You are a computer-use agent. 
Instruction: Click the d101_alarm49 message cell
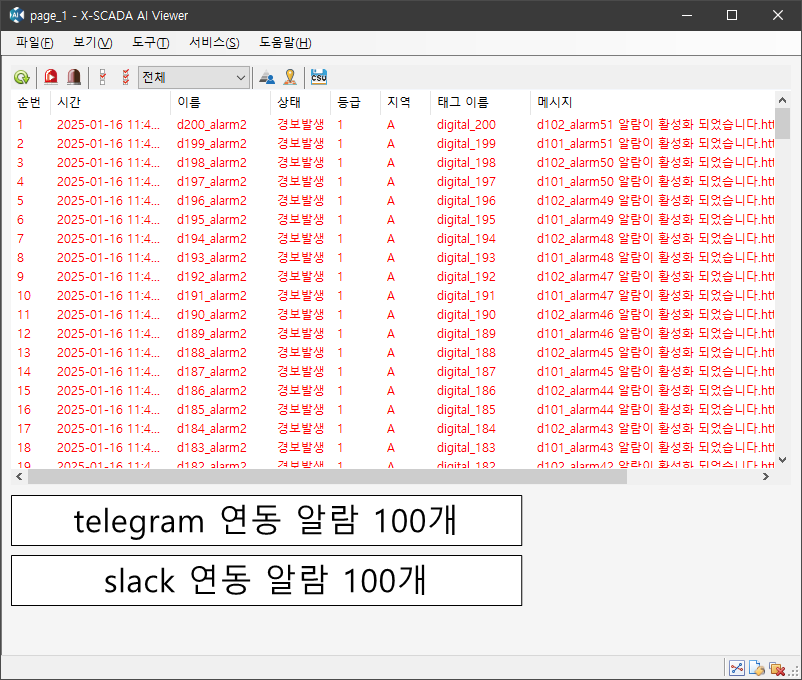coord(655,220)
